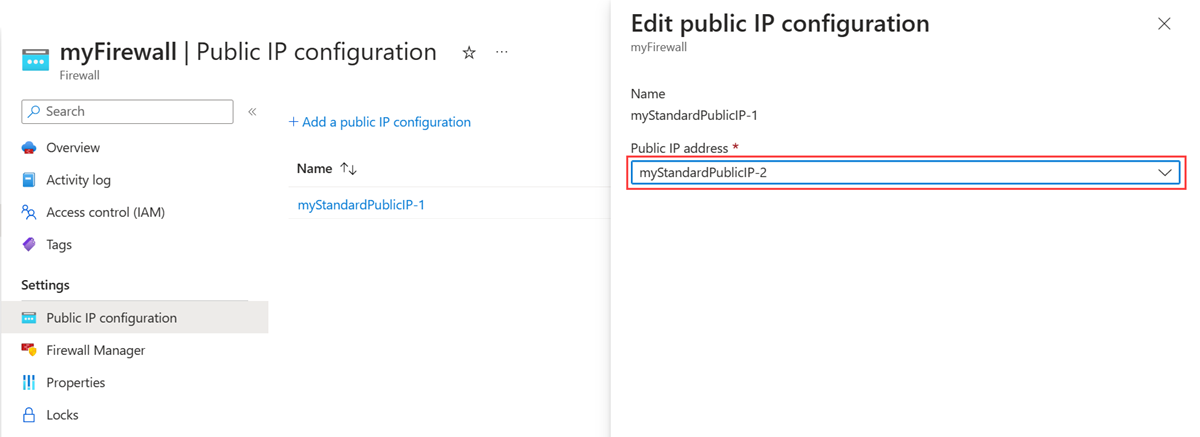Add a public IP configuration

click(380, 122)
